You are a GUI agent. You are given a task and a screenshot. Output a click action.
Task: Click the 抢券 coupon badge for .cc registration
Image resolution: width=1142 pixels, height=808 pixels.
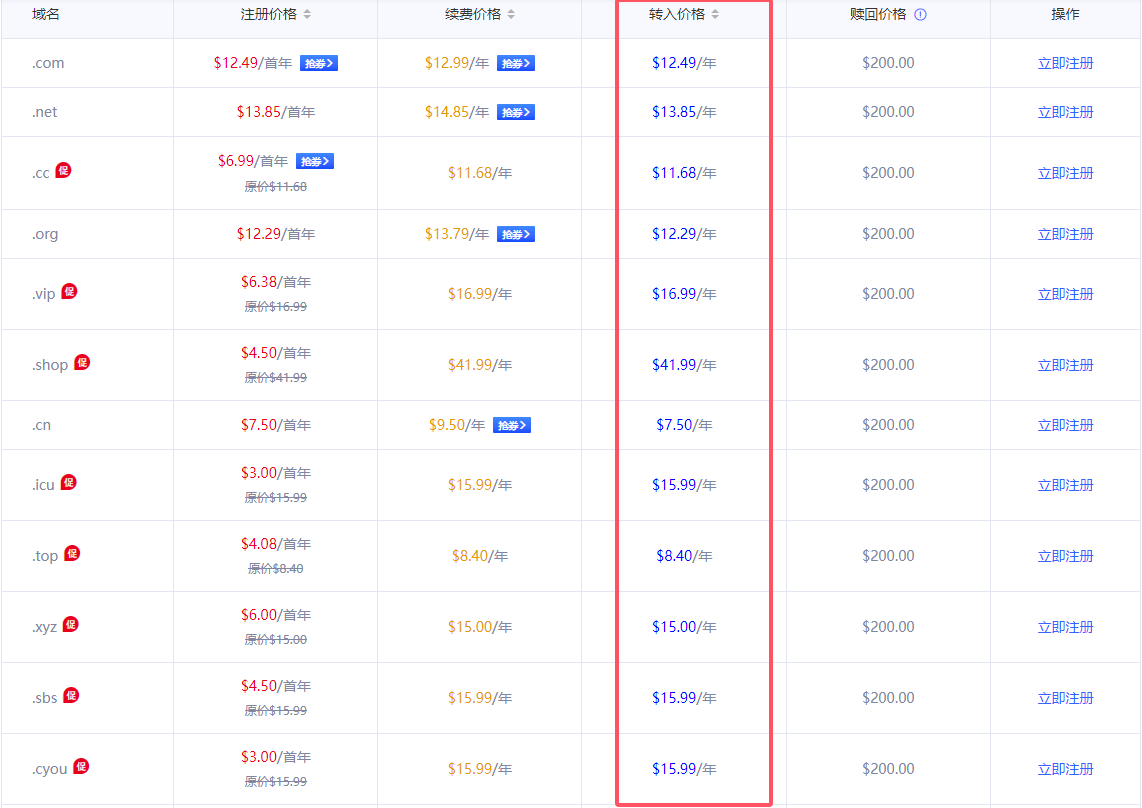click(x=314, y=161)
